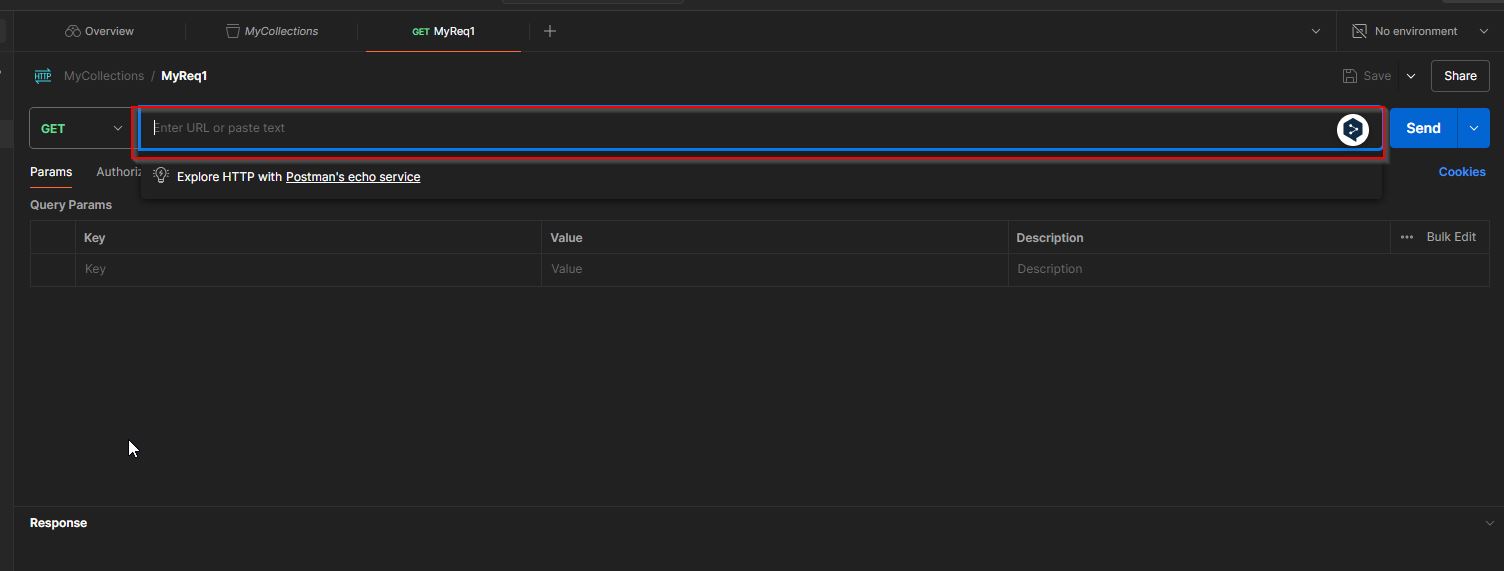The width and height of the screenshot is (1504, 571).
Task: Expand the tab list chevron
Action: [x=1316, y=31]
